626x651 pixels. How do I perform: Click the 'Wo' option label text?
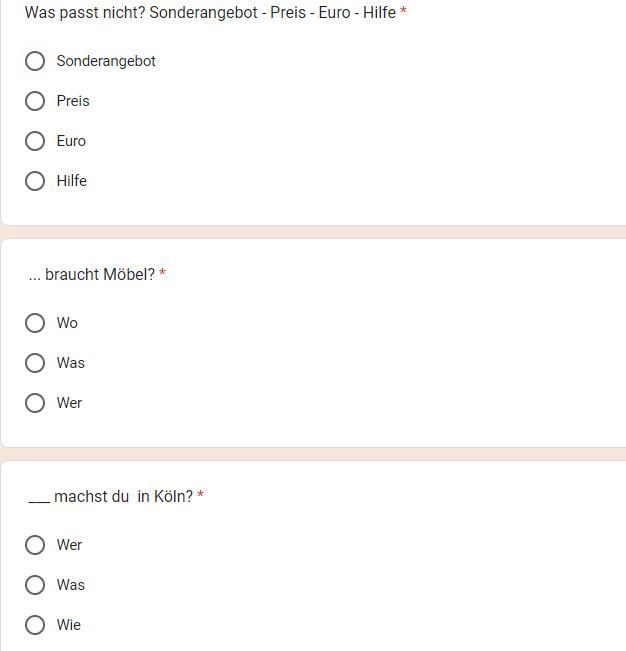point(67,323)
